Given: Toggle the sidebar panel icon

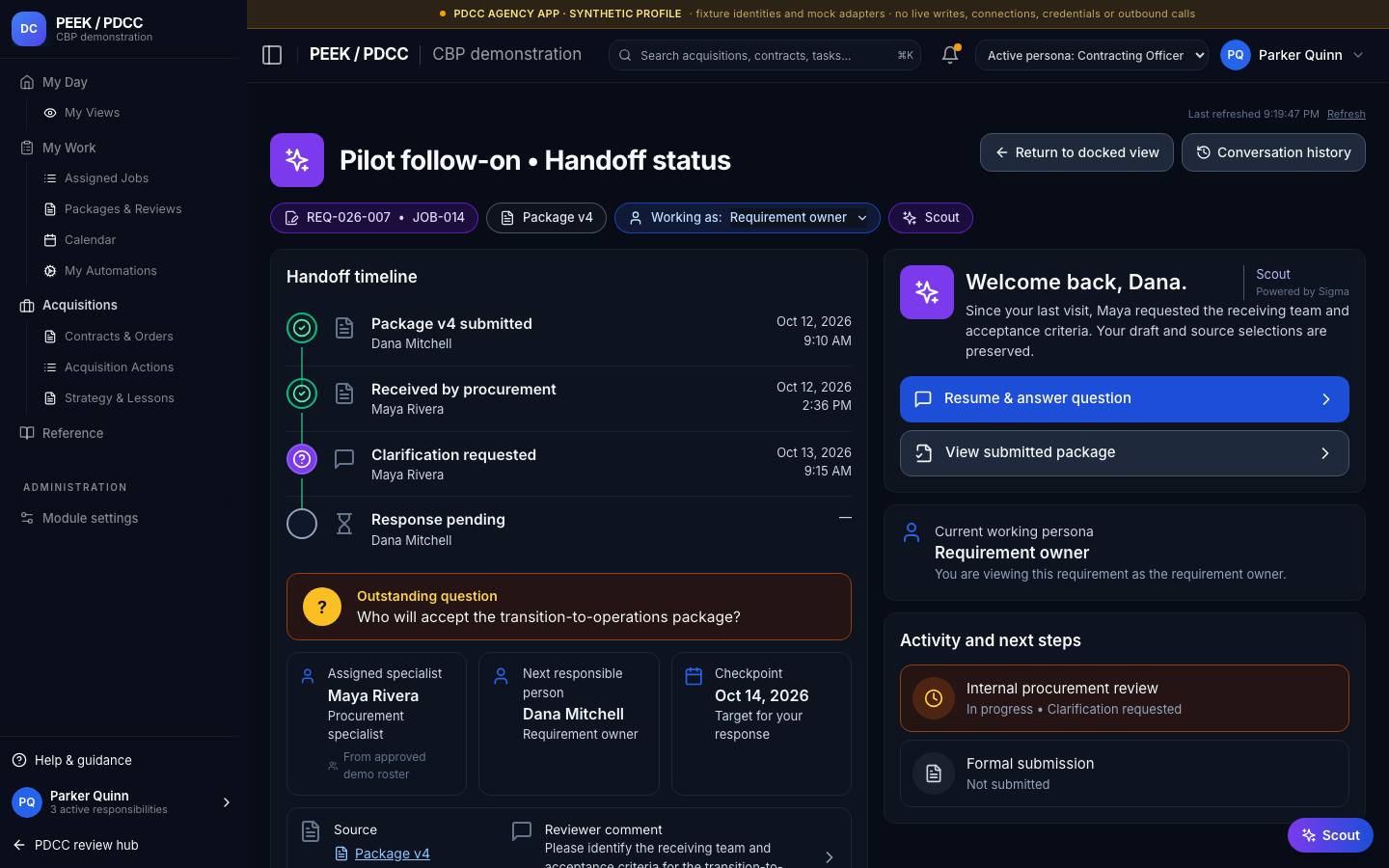Looking at the screenshot, I should click(x=272, y=55).
